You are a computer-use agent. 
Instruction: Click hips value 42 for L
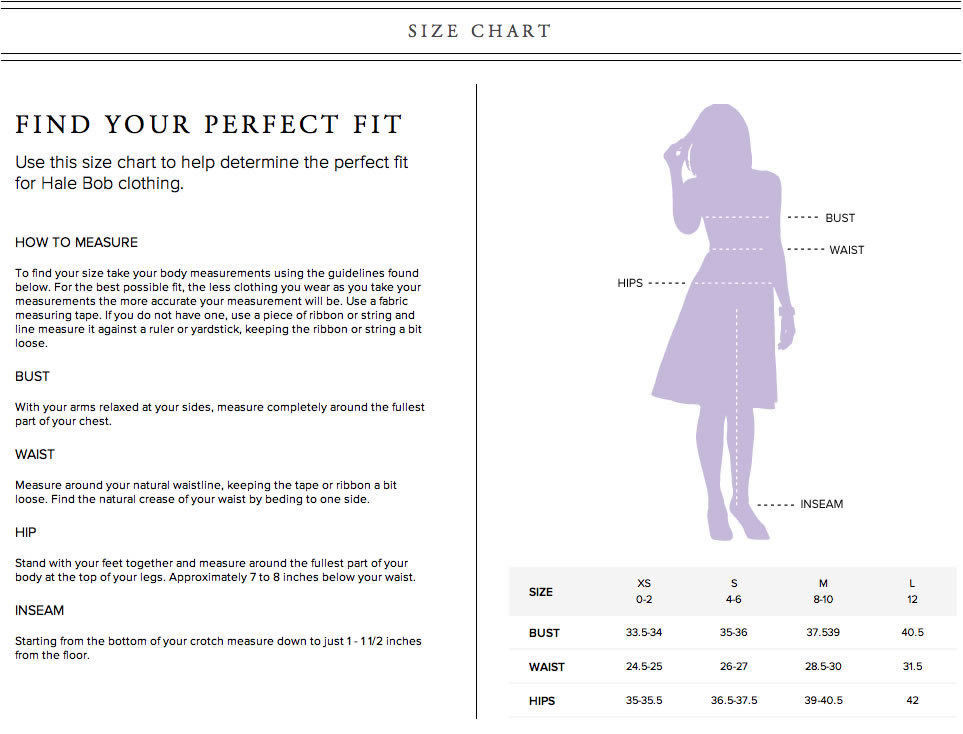(x=912, y=700)
